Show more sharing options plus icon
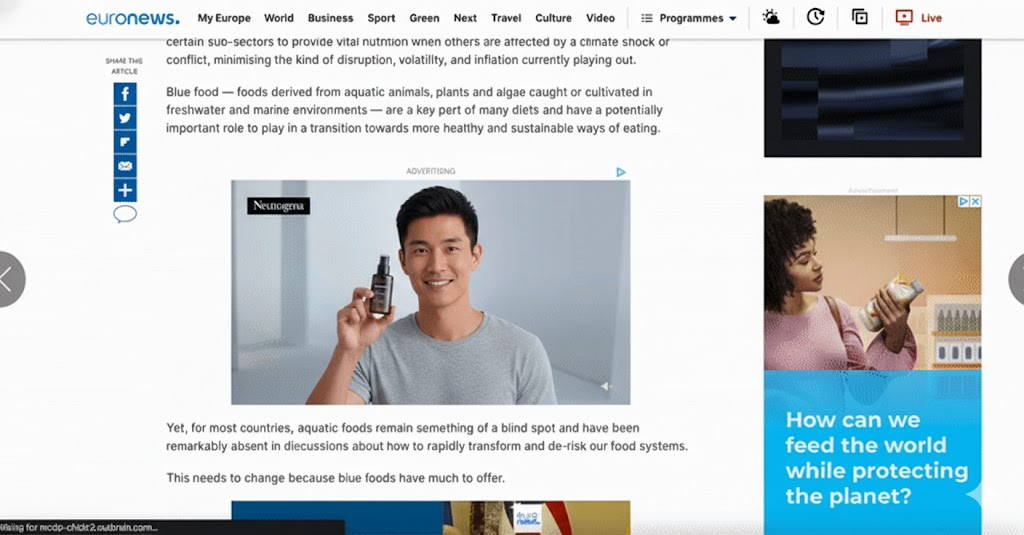 (x=125, y=190)
